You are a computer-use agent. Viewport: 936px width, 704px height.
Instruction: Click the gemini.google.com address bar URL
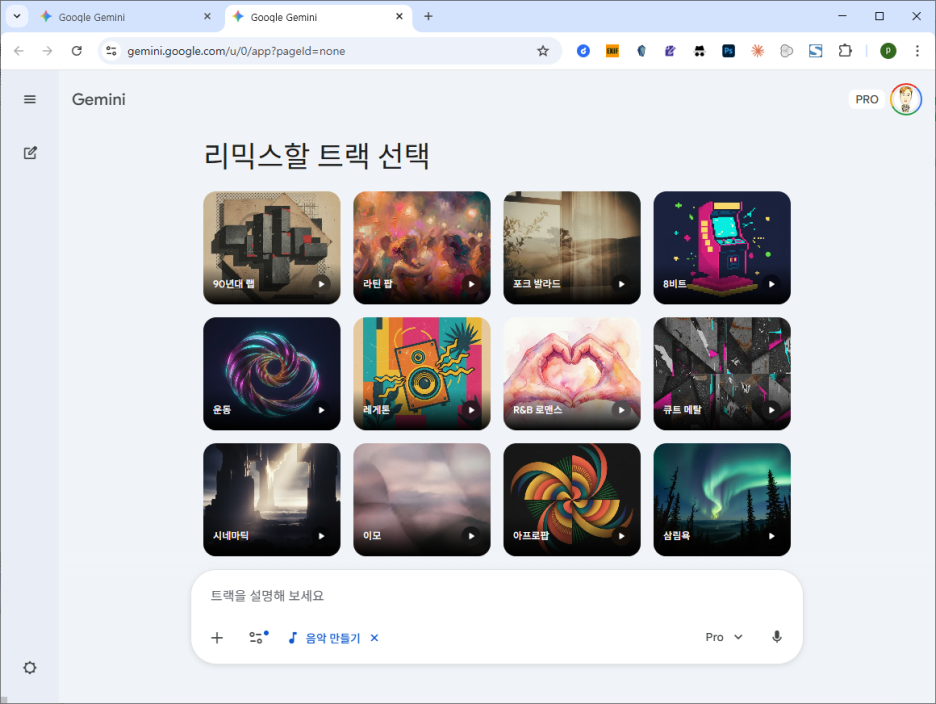(x=236, y=51)
